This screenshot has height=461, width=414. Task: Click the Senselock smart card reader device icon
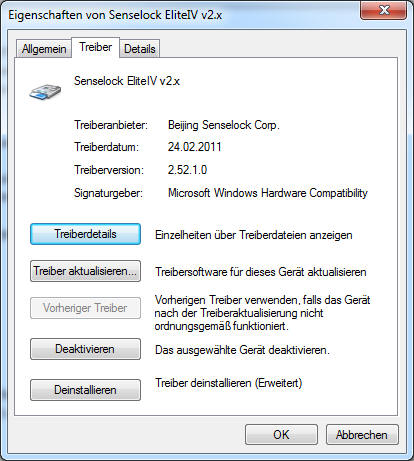pos(45,92)
